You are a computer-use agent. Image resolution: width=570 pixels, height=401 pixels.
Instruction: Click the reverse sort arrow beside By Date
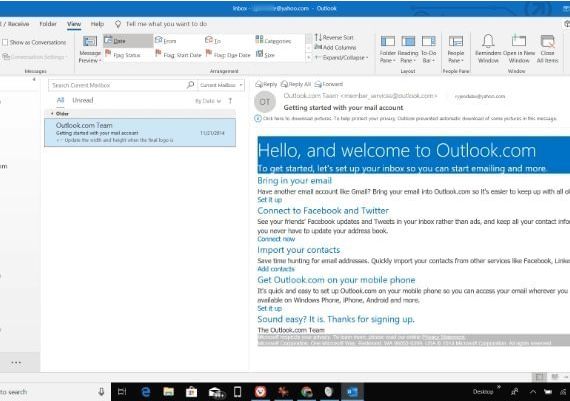click(230, 101)
